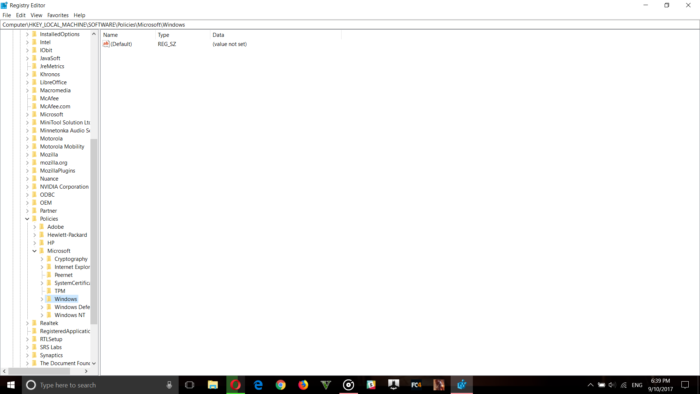Open Microsoft Edge from the taskbar
700x394 pixels.
pyautogui.click(x=258, y=385)
